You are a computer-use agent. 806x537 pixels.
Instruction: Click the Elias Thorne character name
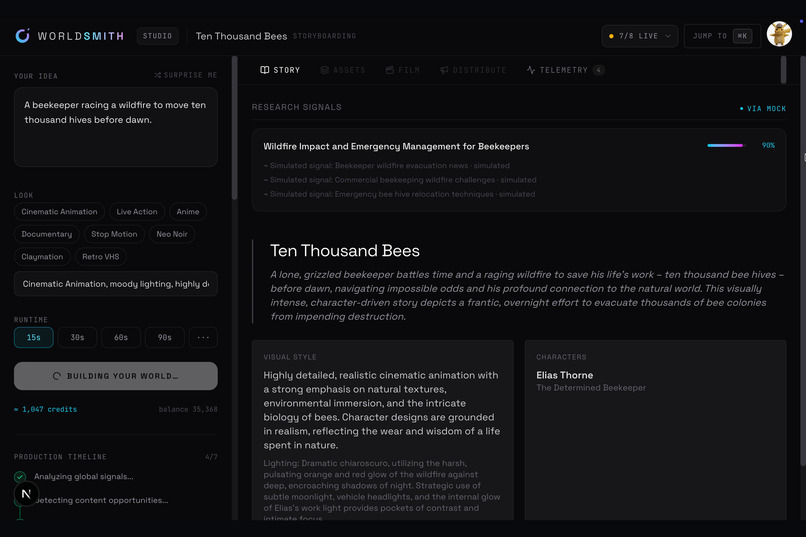564,375
